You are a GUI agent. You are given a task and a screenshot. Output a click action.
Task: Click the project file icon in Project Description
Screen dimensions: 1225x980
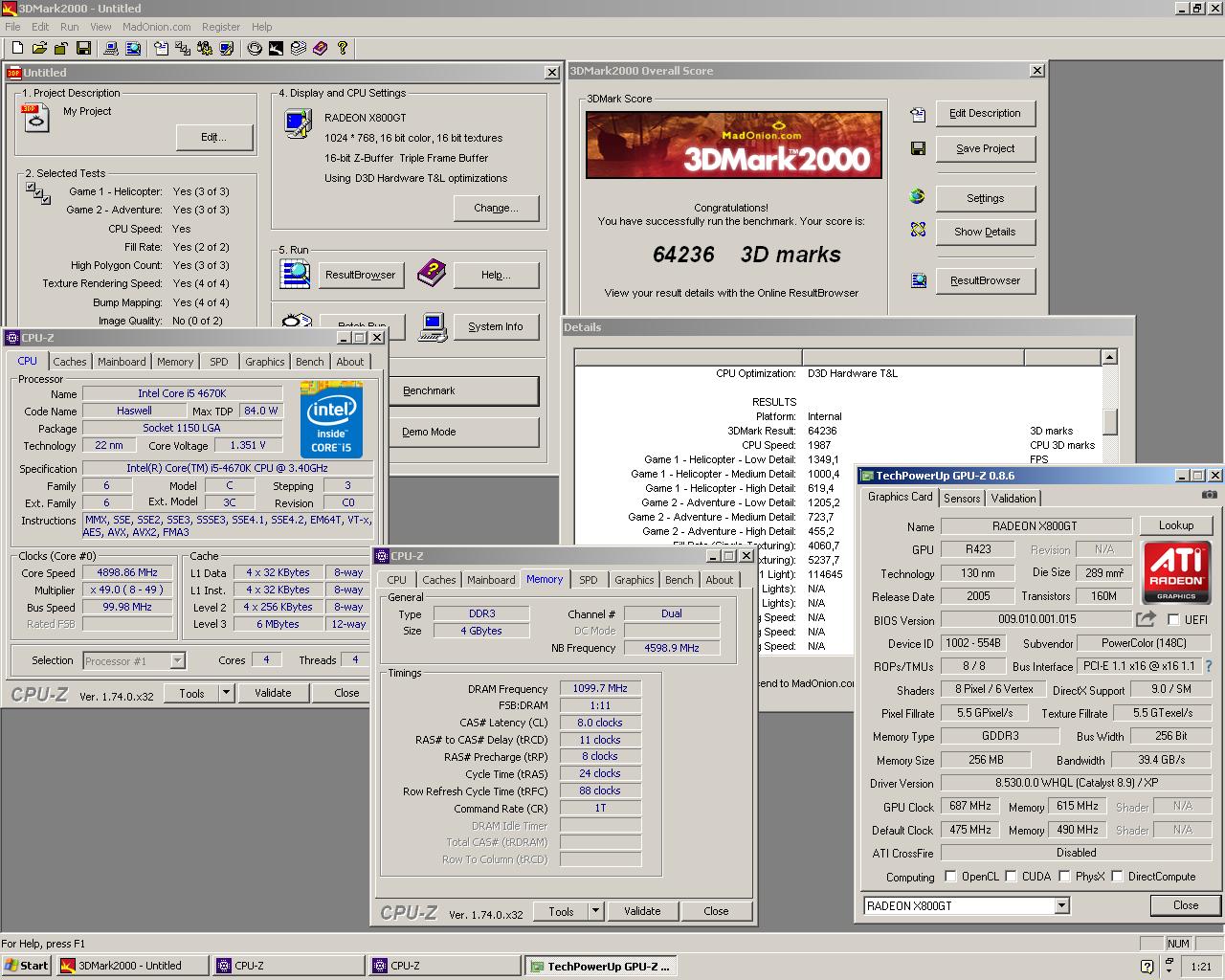click(x=34, y=118)
